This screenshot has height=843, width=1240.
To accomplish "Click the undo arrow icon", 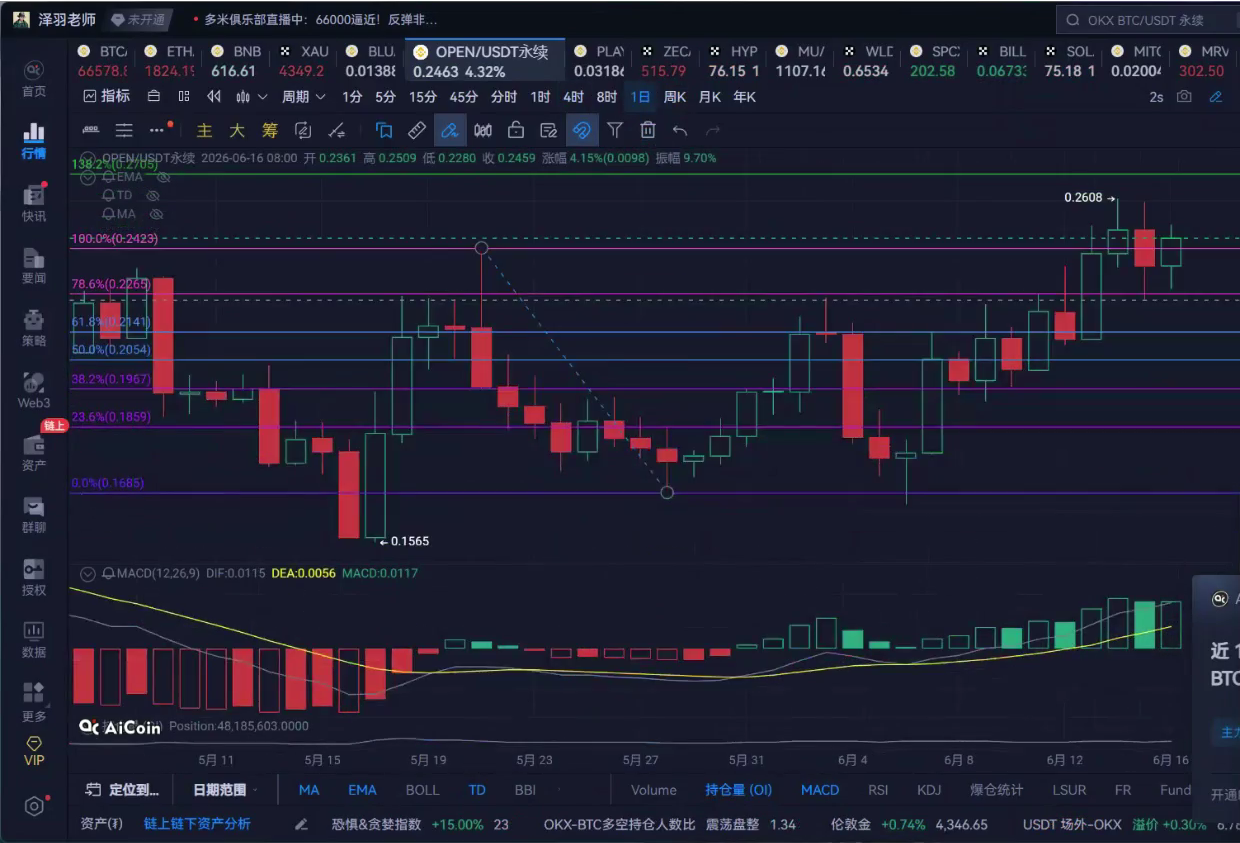I will point(680,130).
